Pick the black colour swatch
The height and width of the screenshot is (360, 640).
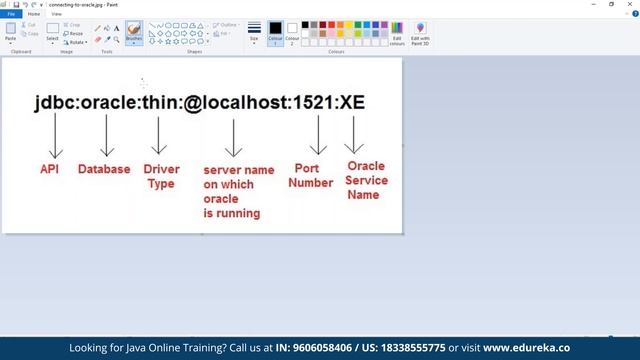pyautogui.click(x=305, y=25)
